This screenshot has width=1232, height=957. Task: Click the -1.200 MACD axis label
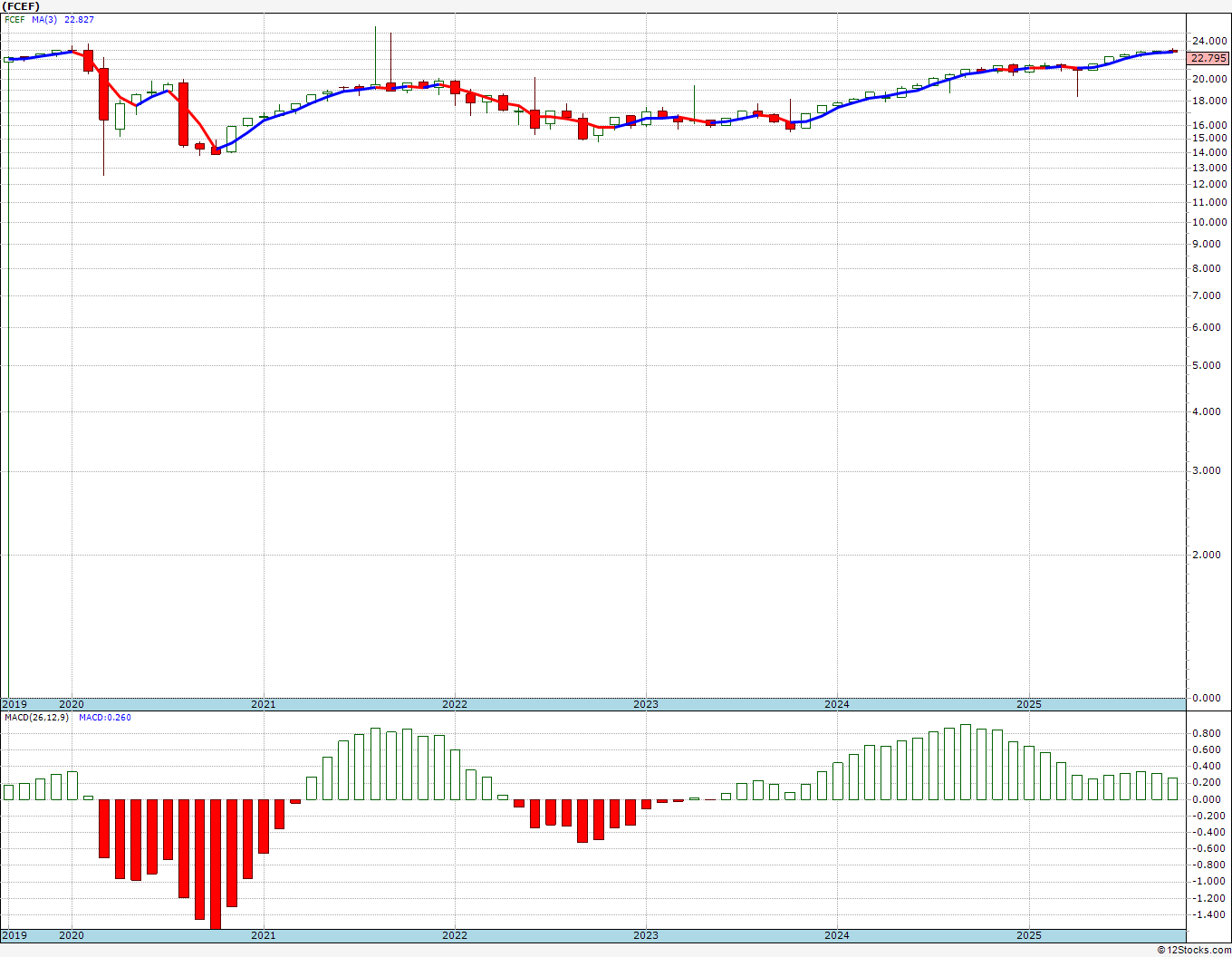pyautogui.click(x=1211, y=899)
